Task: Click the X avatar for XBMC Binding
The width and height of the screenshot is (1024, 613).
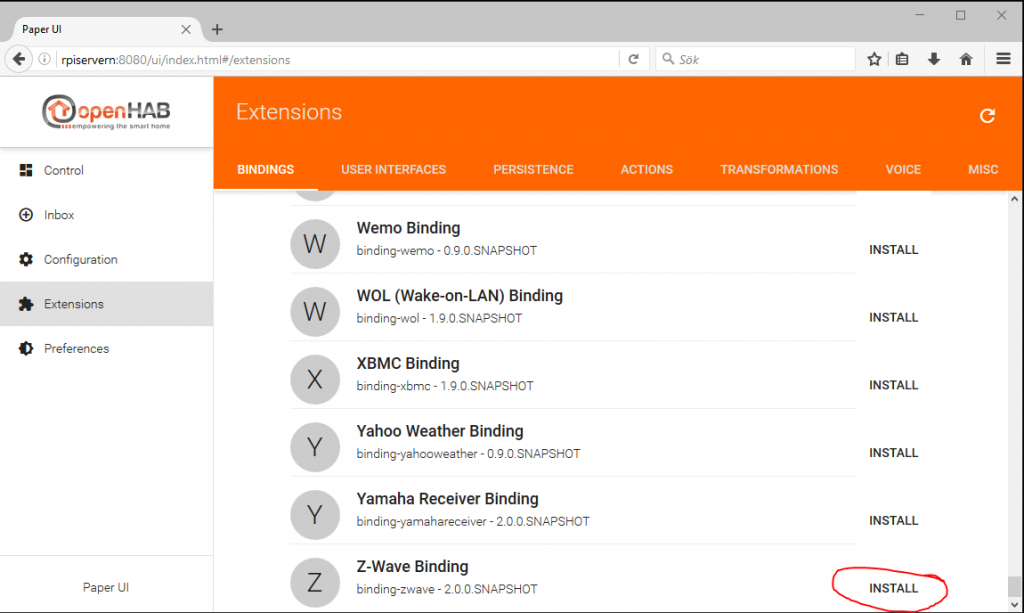Action: coord(315,379)
